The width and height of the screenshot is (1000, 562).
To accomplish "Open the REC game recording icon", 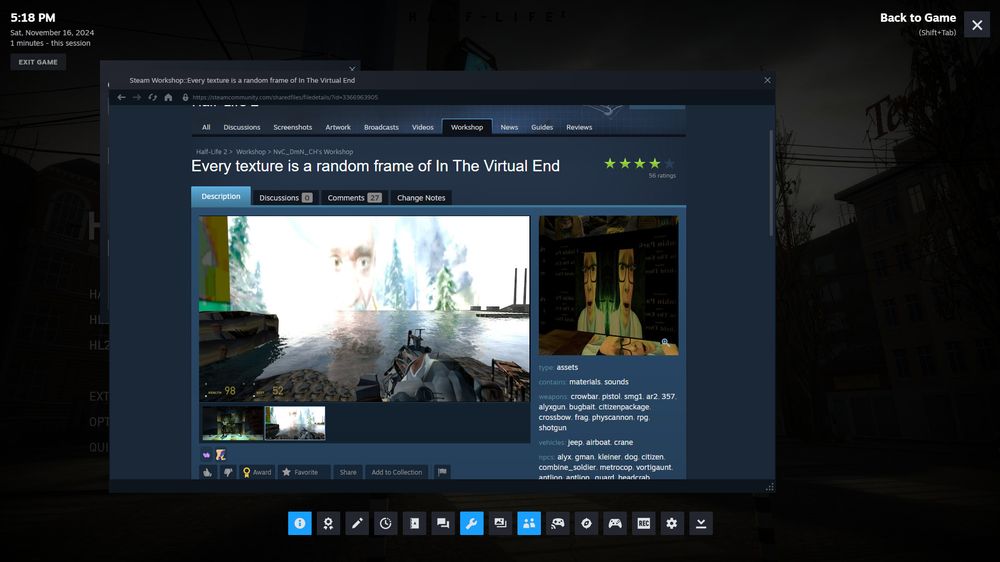I will point(643,523).
